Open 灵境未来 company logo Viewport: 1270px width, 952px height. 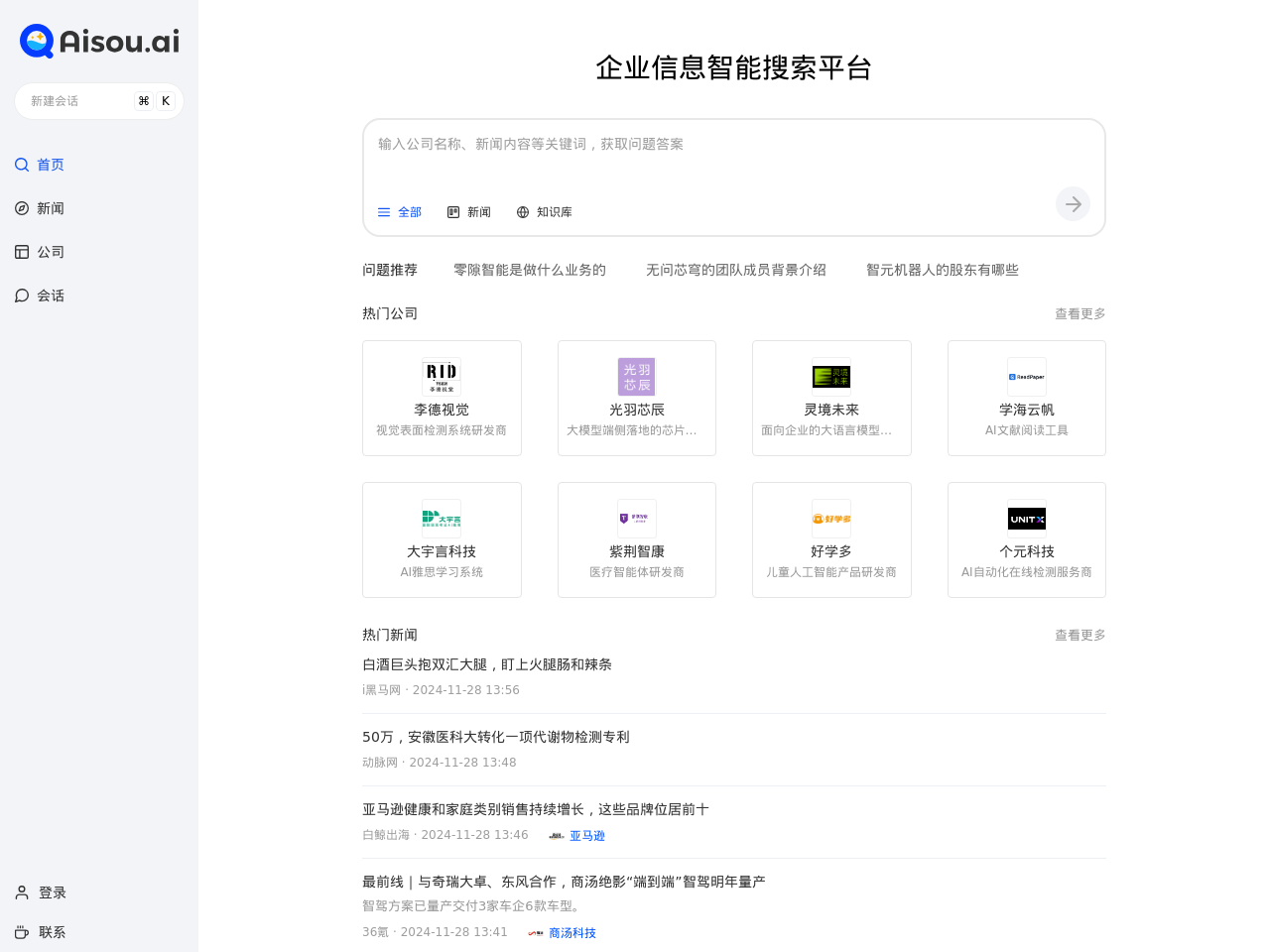(x=831, y=377)
